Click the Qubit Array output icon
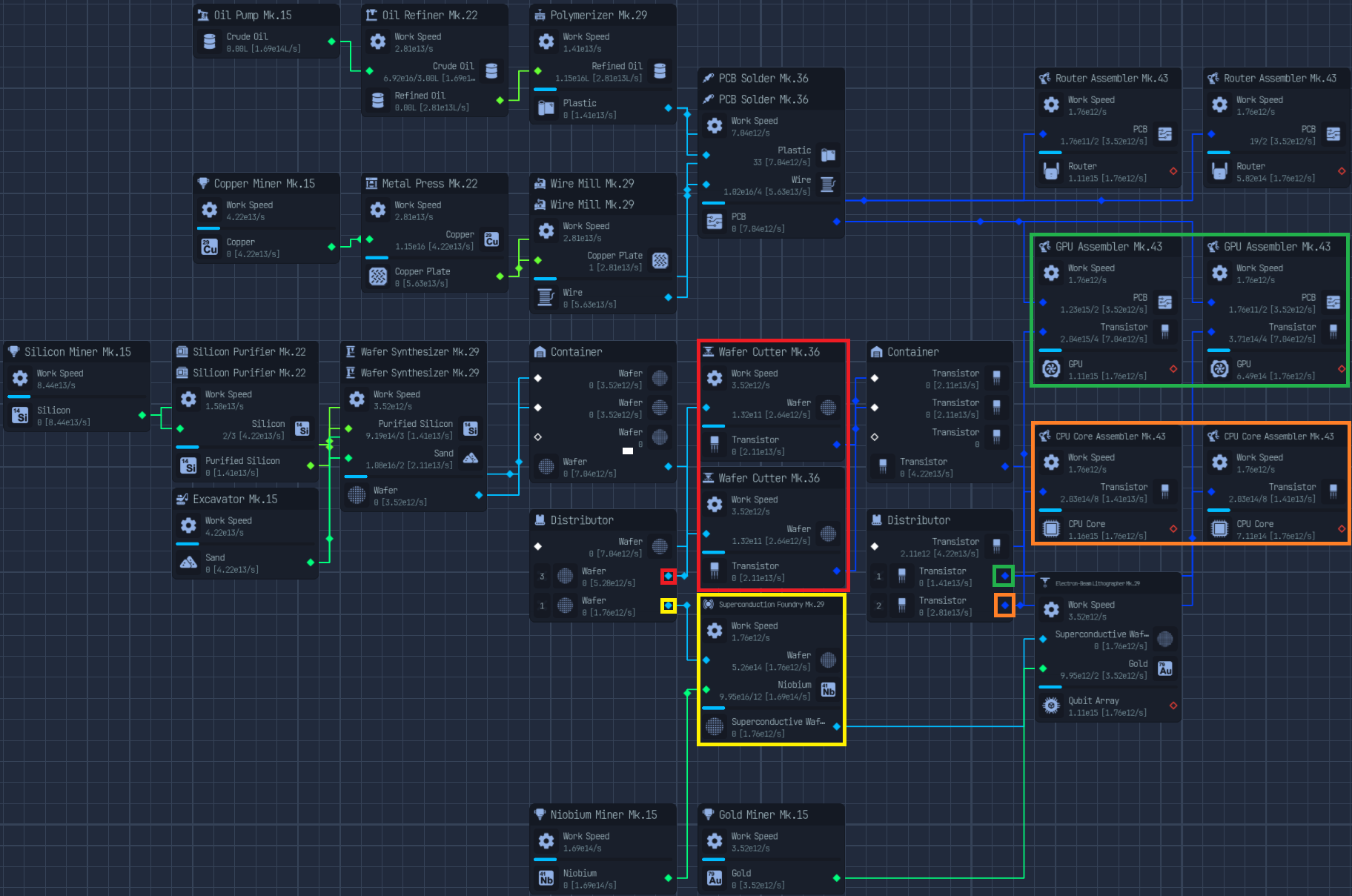1352x896 pixels. pyautogui.click(x=1051, y=706)
